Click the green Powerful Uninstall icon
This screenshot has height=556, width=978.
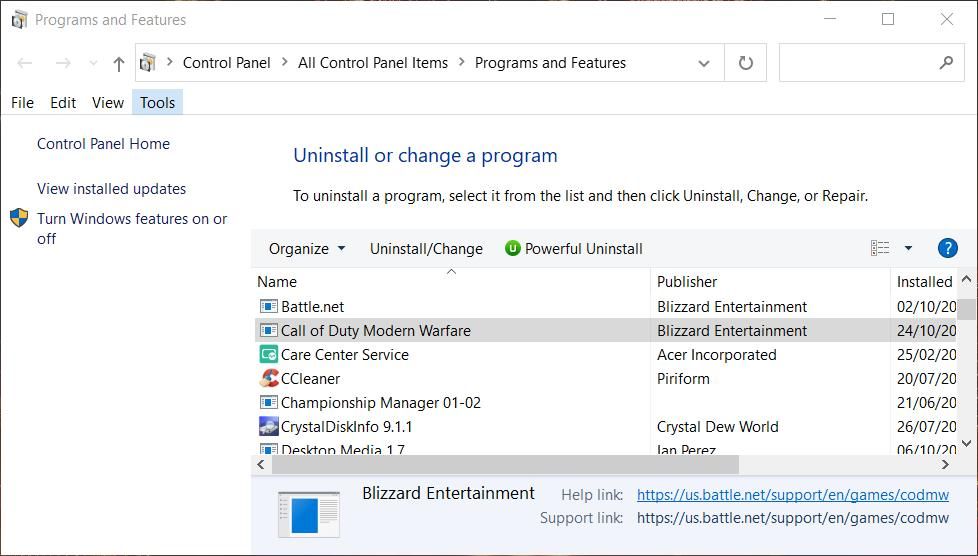[x=512, y=248]
